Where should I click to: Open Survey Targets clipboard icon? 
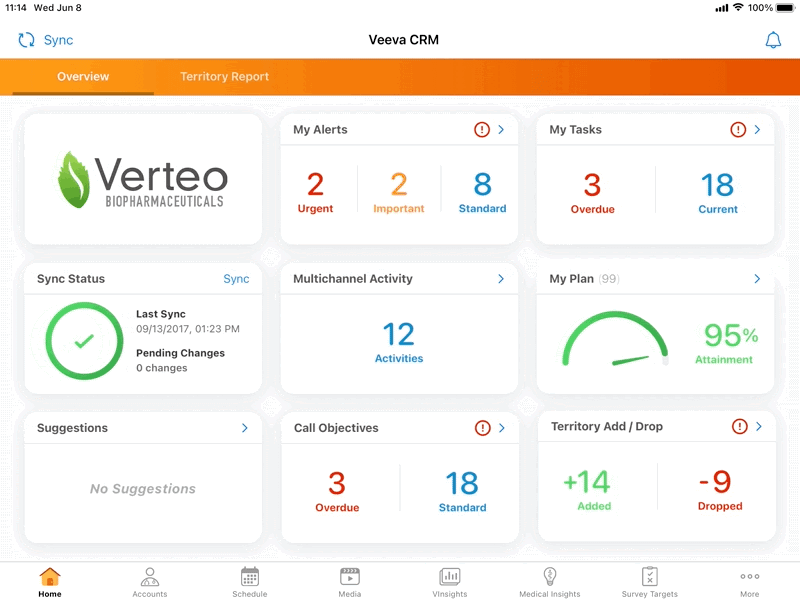[x=650, y=577]
